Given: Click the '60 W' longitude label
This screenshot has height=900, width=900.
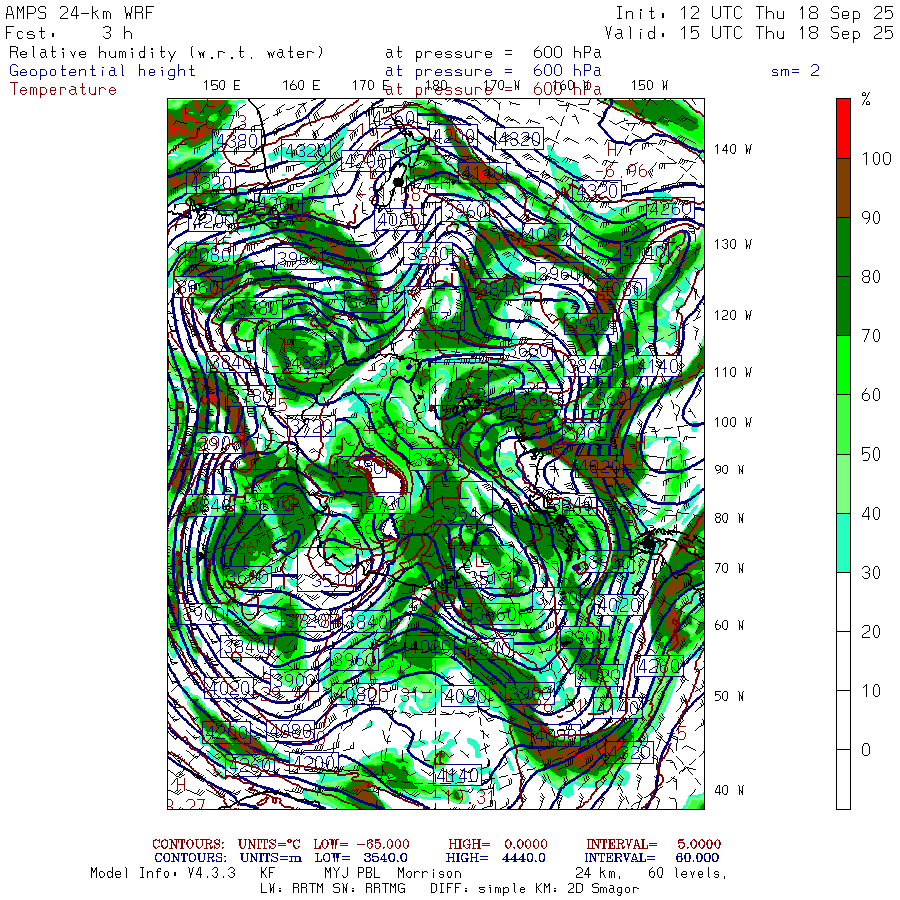Looking at the screenshot, I should (729, 625).
